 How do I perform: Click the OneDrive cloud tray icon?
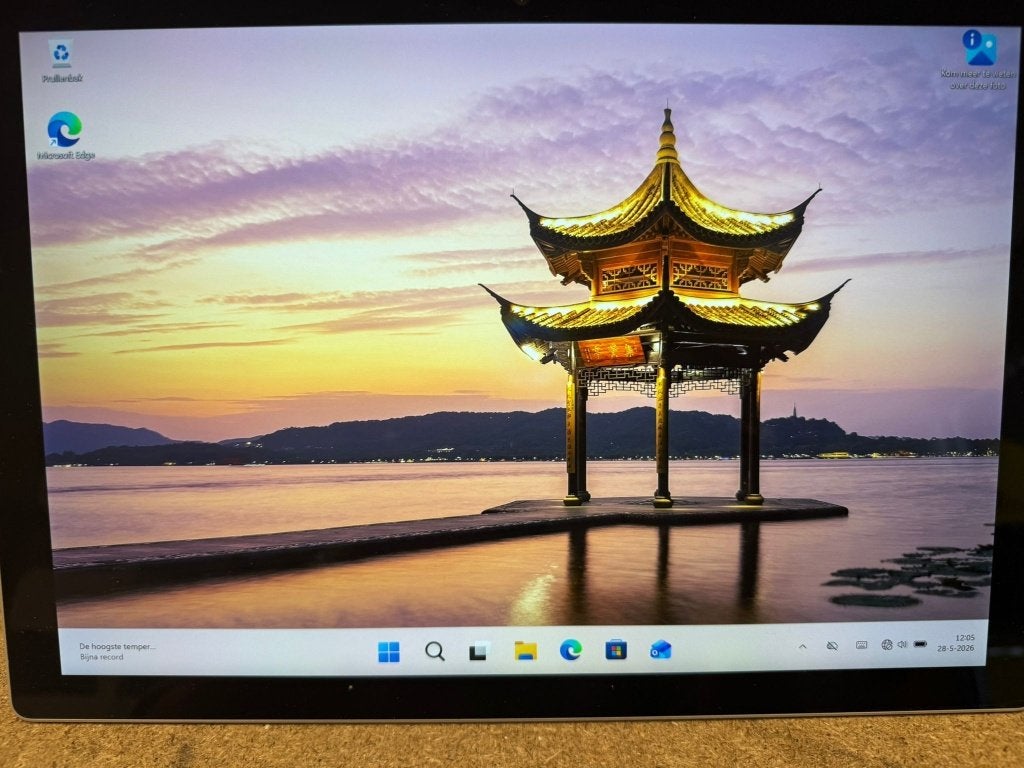(x=832, y=646)
